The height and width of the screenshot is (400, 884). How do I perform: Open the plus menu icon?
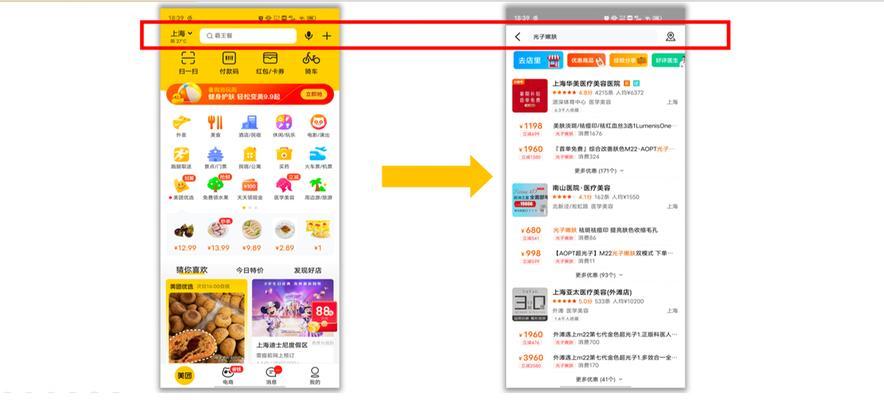click(327, 35)
